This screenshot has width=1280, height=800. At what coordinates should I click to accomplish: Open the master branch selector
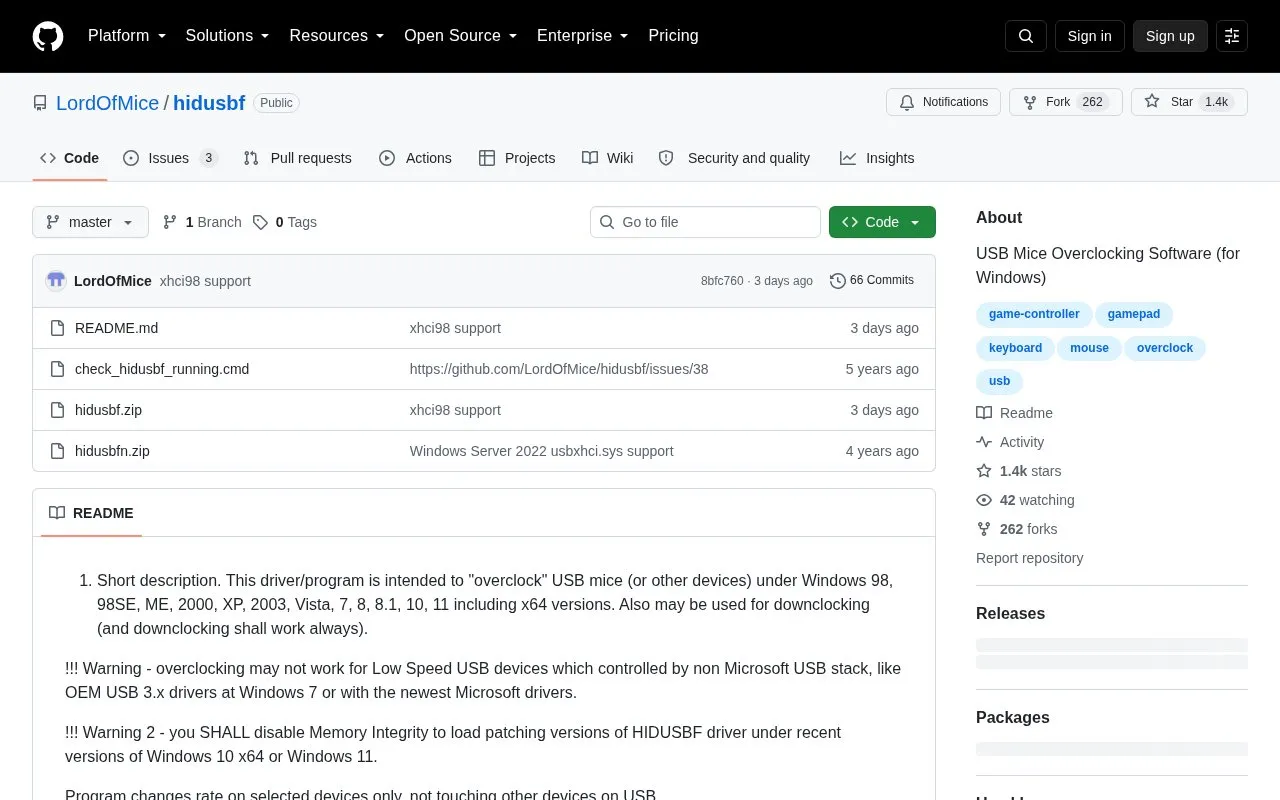[x=90, y=222]
